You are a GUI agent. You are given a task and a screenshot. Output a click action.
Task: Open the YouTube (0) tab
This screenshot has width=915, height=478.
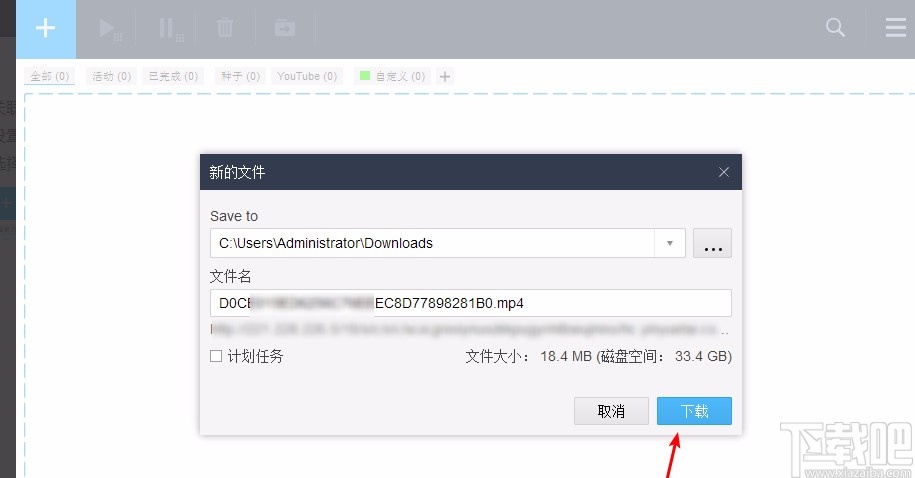(x=307, y=76)
